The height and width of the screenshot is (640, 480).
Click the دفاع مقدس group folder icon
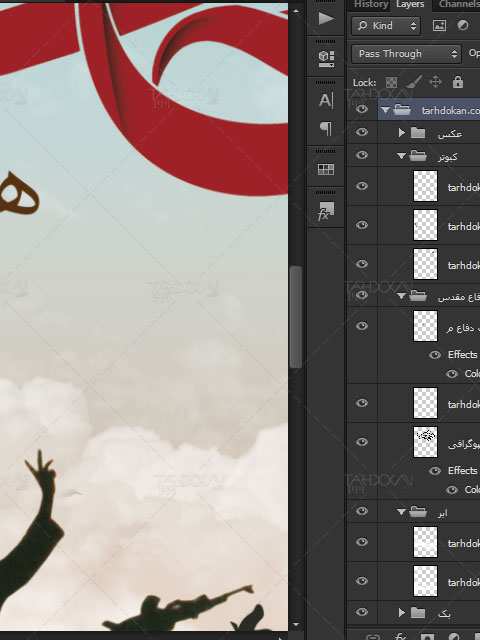coord(418,295)
